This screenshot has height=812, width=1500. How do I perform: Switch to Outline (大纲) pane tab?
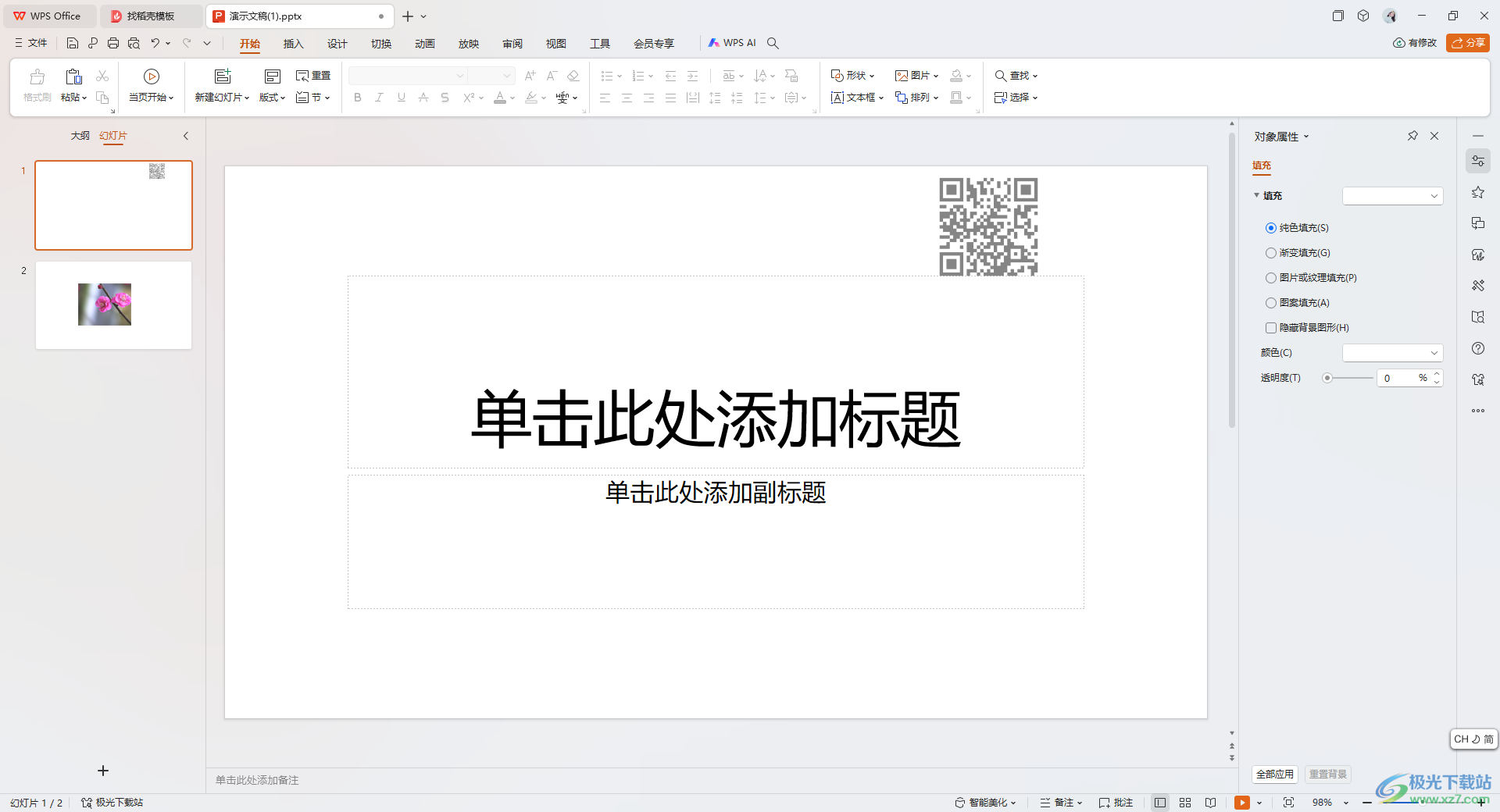pos(80,136)
